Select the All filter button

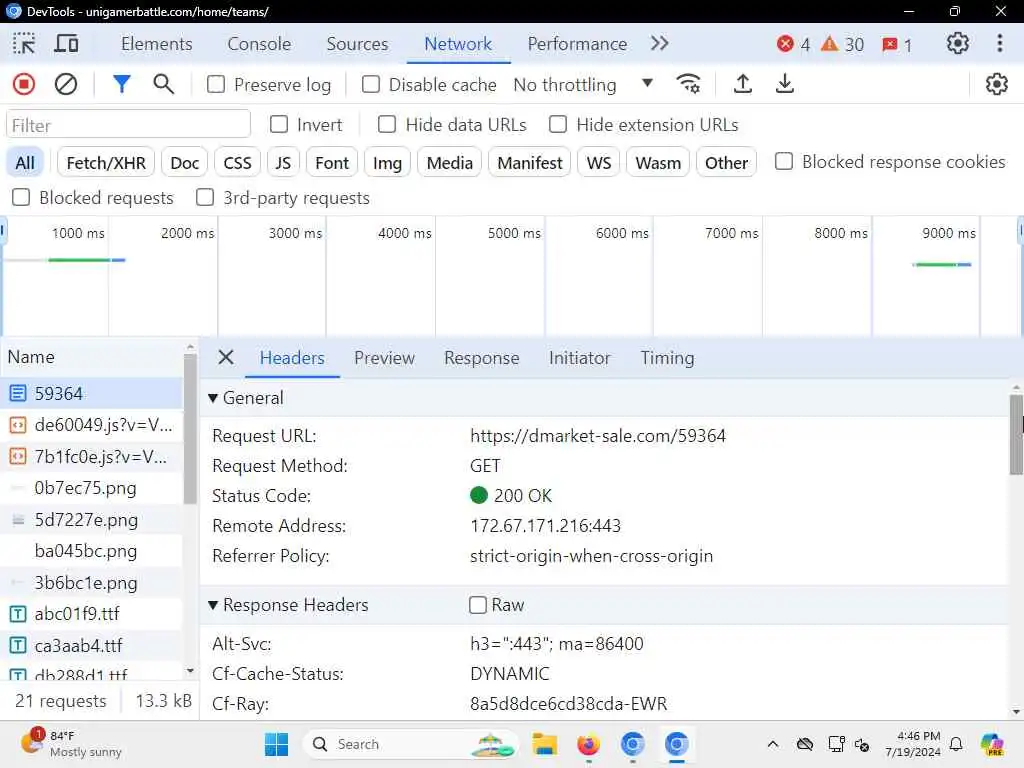coord(25,163)
